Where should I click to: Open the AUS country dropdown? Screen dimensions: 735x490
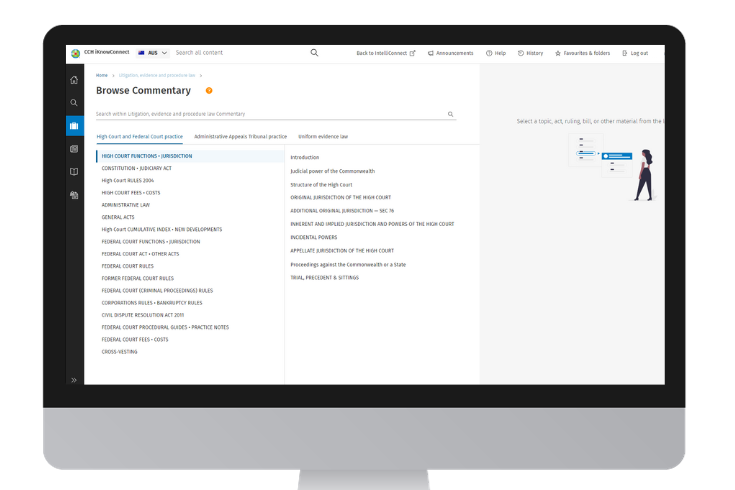point(153,53)
